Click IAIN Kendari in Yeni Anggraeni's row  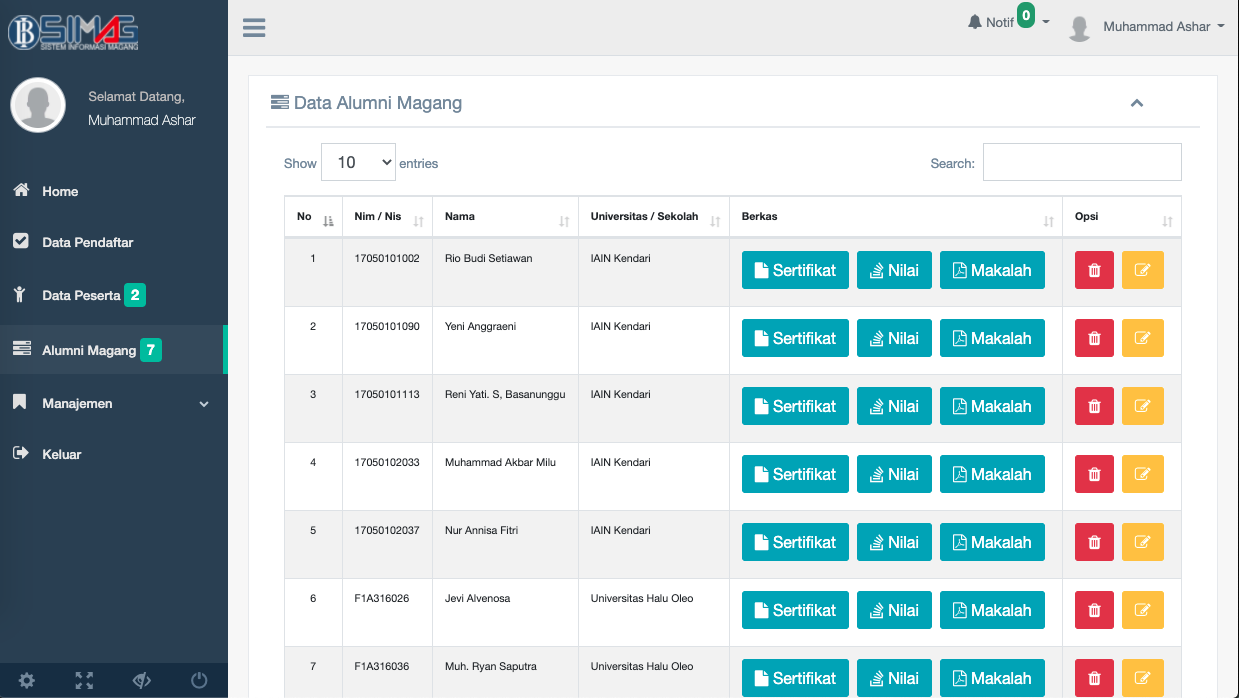tap(620, 326)
